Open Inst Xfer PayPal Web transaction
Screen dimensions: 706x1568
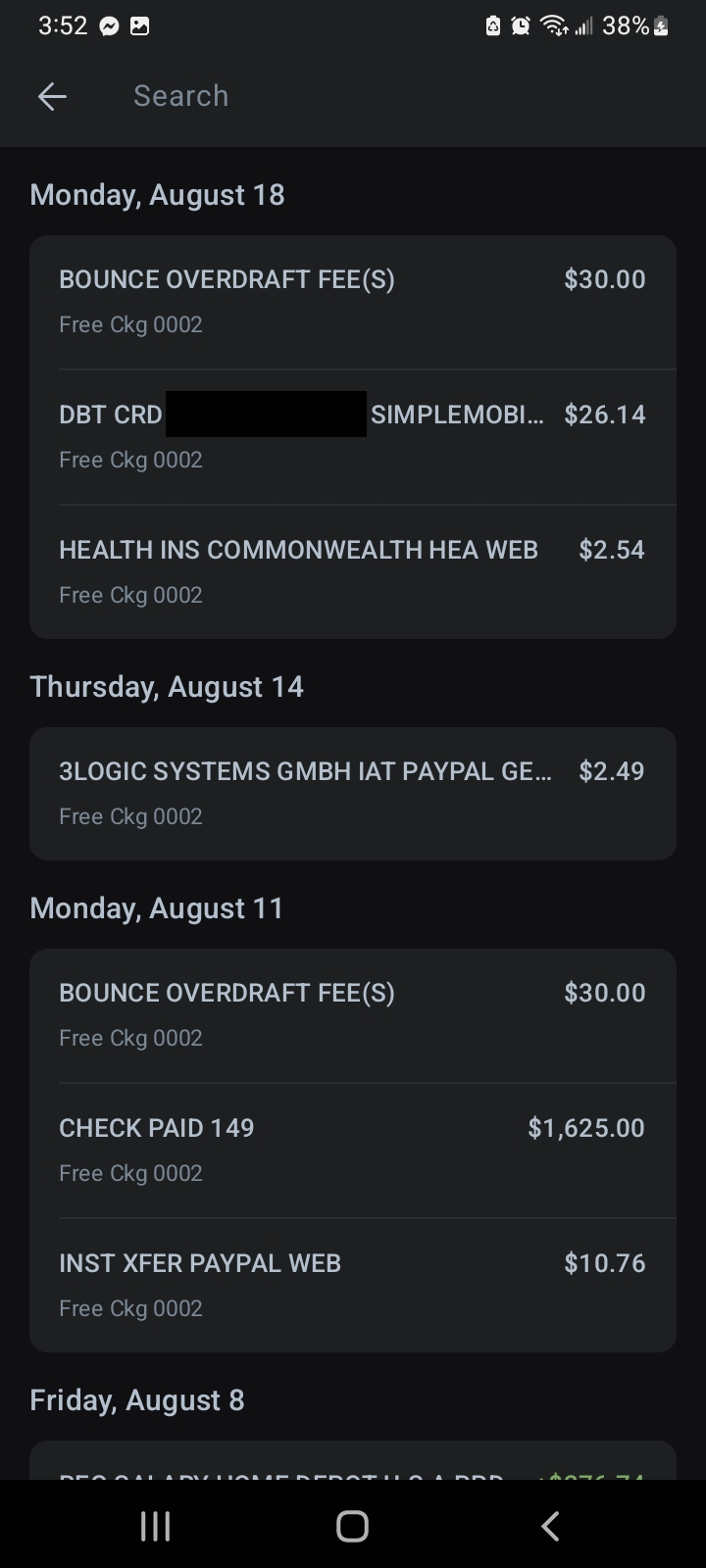click(x=353, y=1285)
